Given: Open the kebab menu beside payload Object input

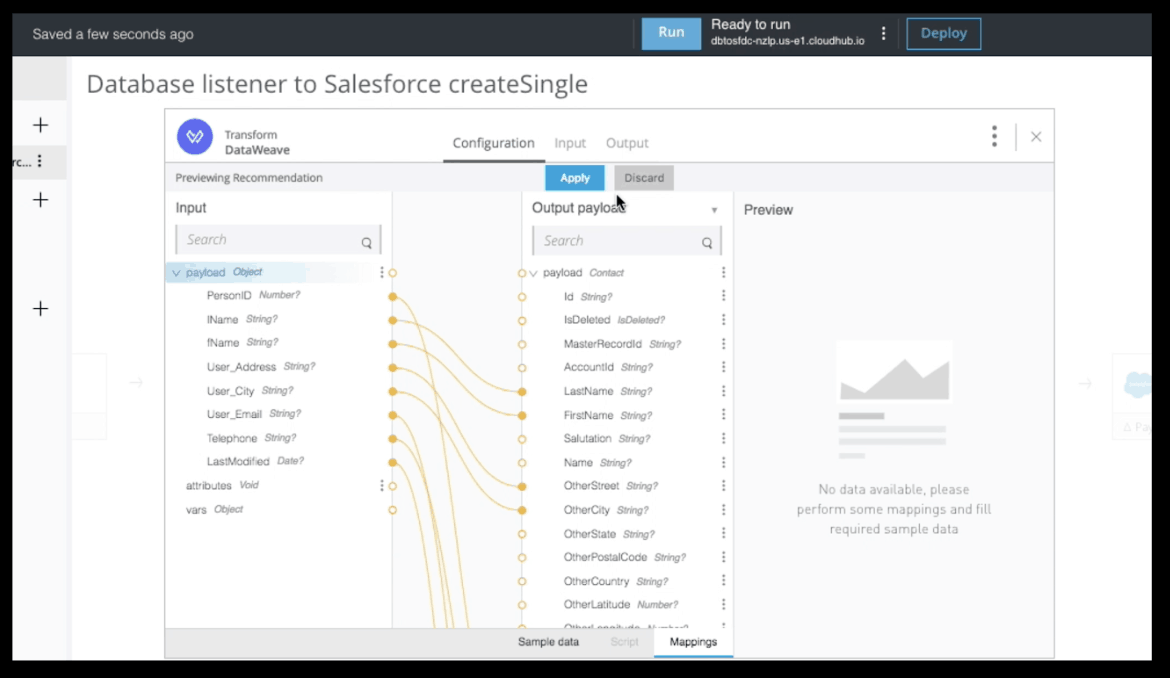Looking at the screenshot, I should point(381,271).
